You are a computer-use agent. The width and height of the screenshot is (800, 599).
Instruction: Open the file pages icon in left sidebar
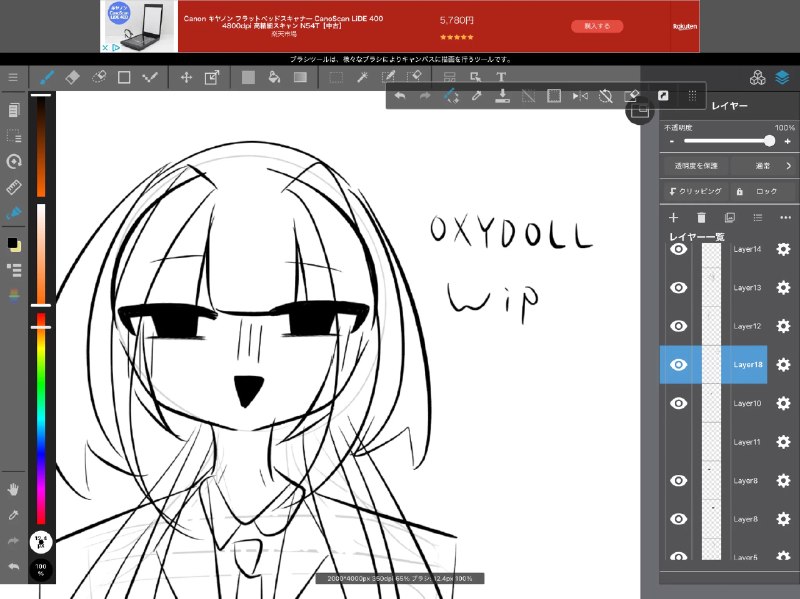click(14, 110)
